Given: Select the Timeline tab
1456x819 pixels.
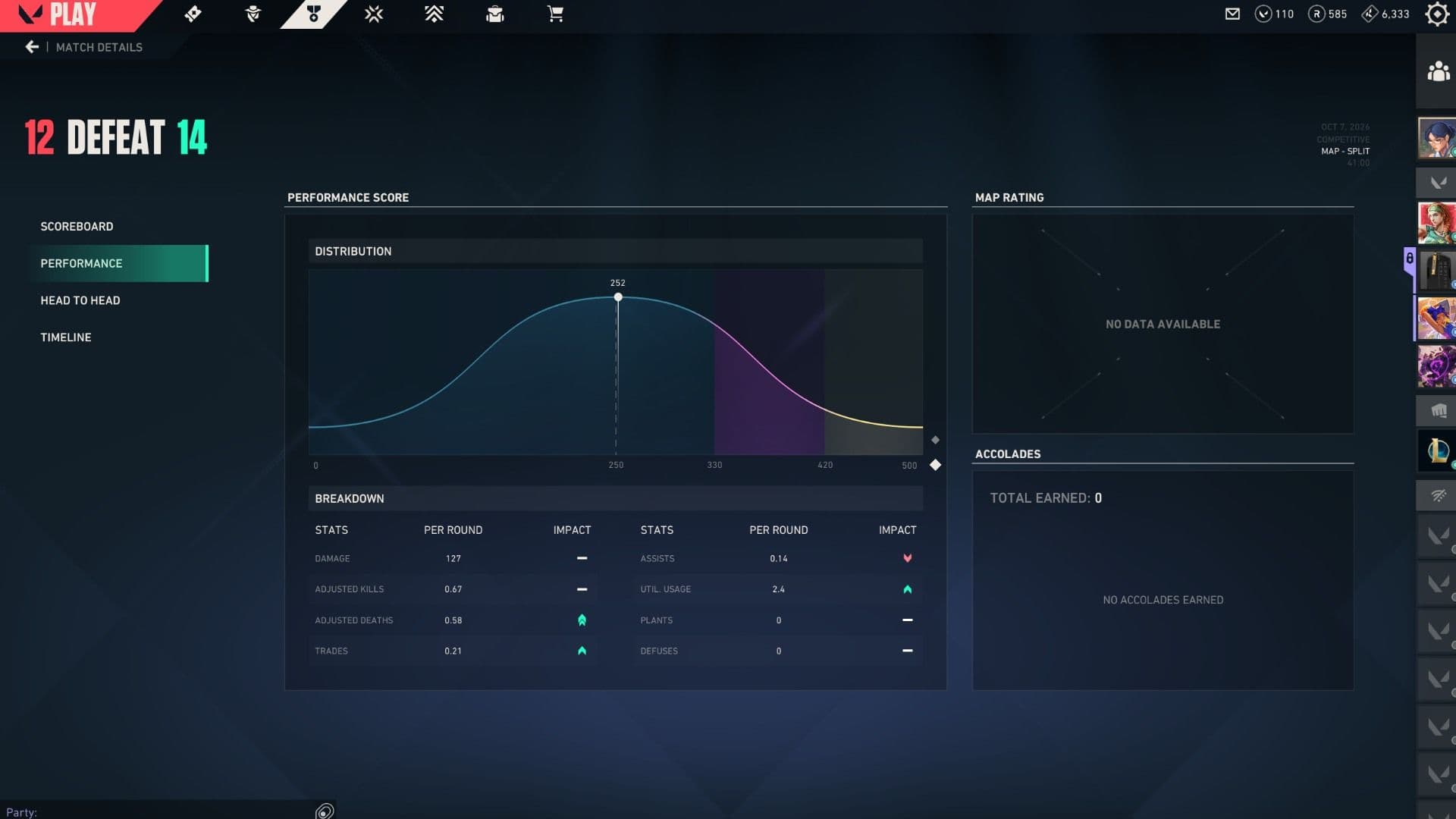Looking at the screenshot, I should point(66,337).
